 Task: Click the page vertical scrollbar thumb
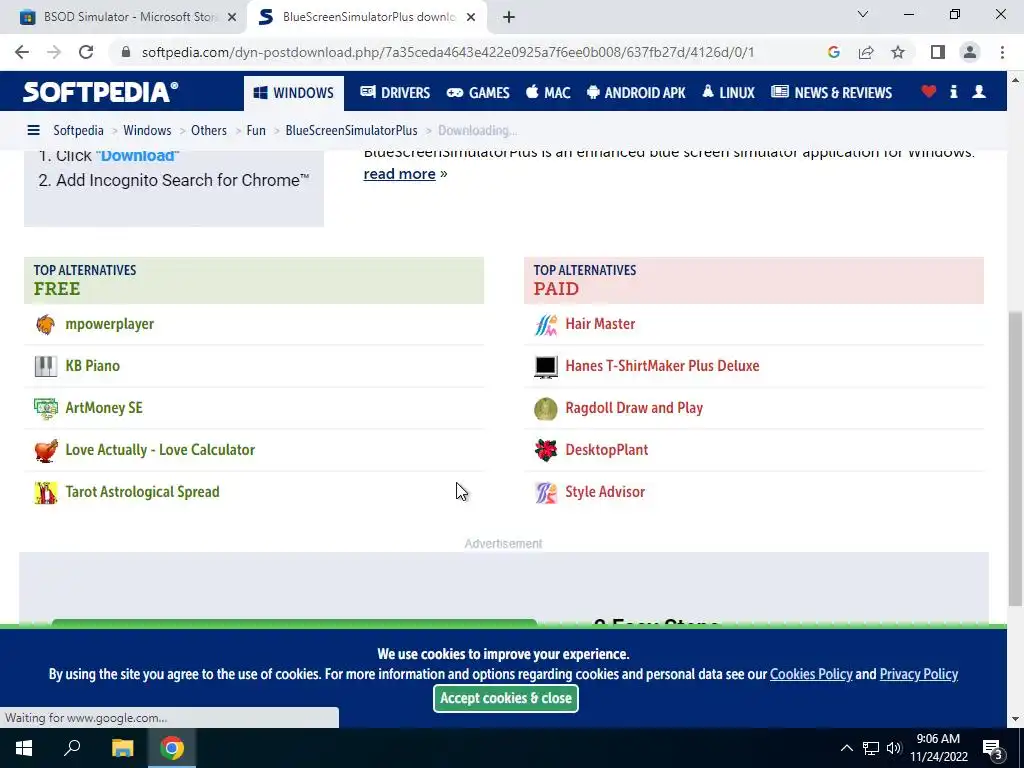pos(1015,459)
